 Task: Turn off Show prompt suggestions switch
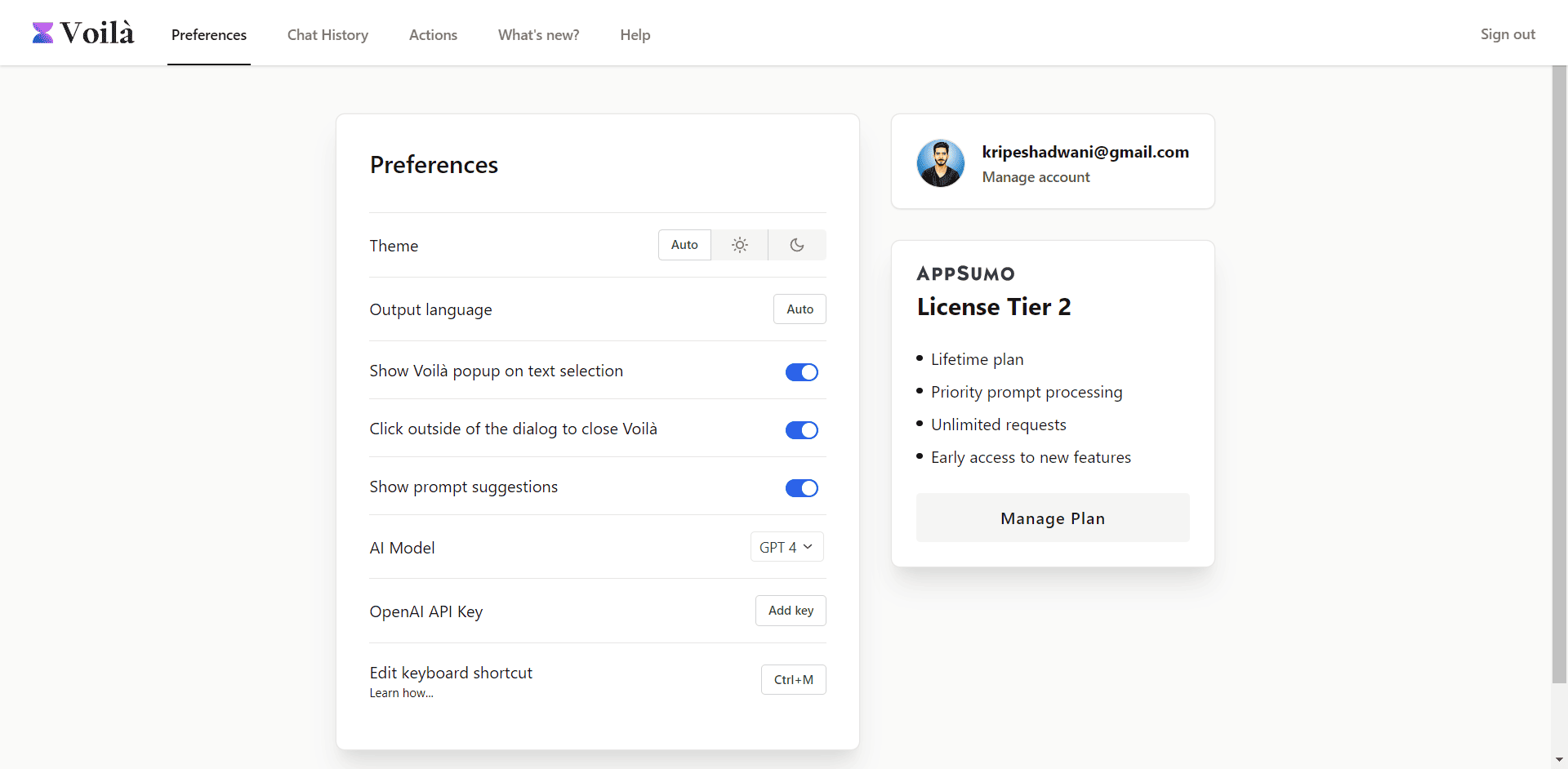click(801, 488)
